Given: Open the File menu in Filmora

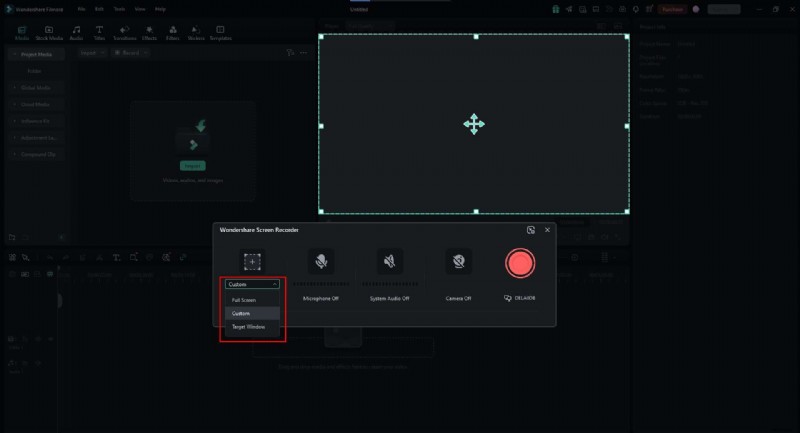Looking at the screenshot, I should [x=81, y=9].
